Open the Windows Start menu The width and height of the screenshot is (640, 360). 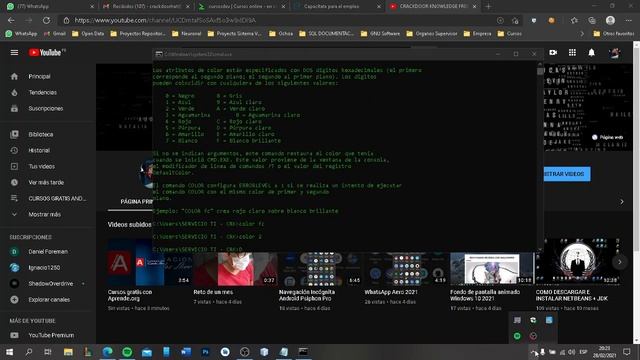click(9, 352)
